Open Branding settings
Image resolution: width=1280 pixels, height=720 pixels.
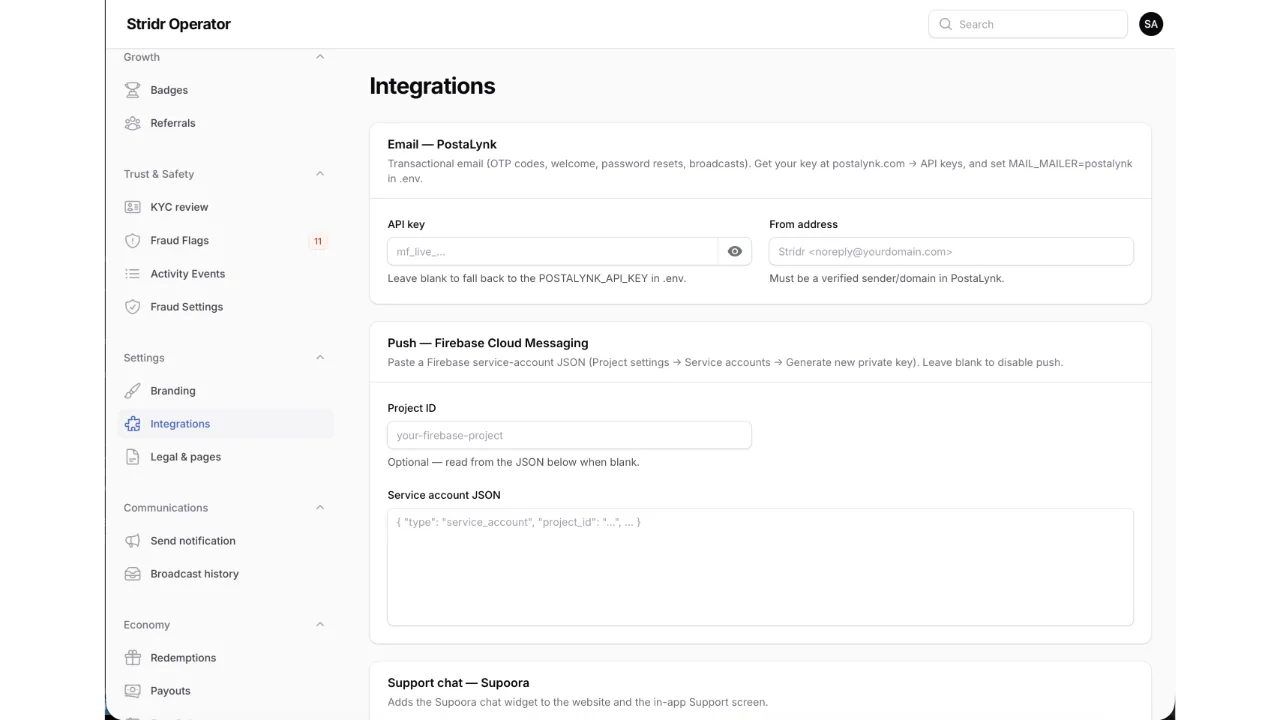pyautogui.click(x=225, y=391)
